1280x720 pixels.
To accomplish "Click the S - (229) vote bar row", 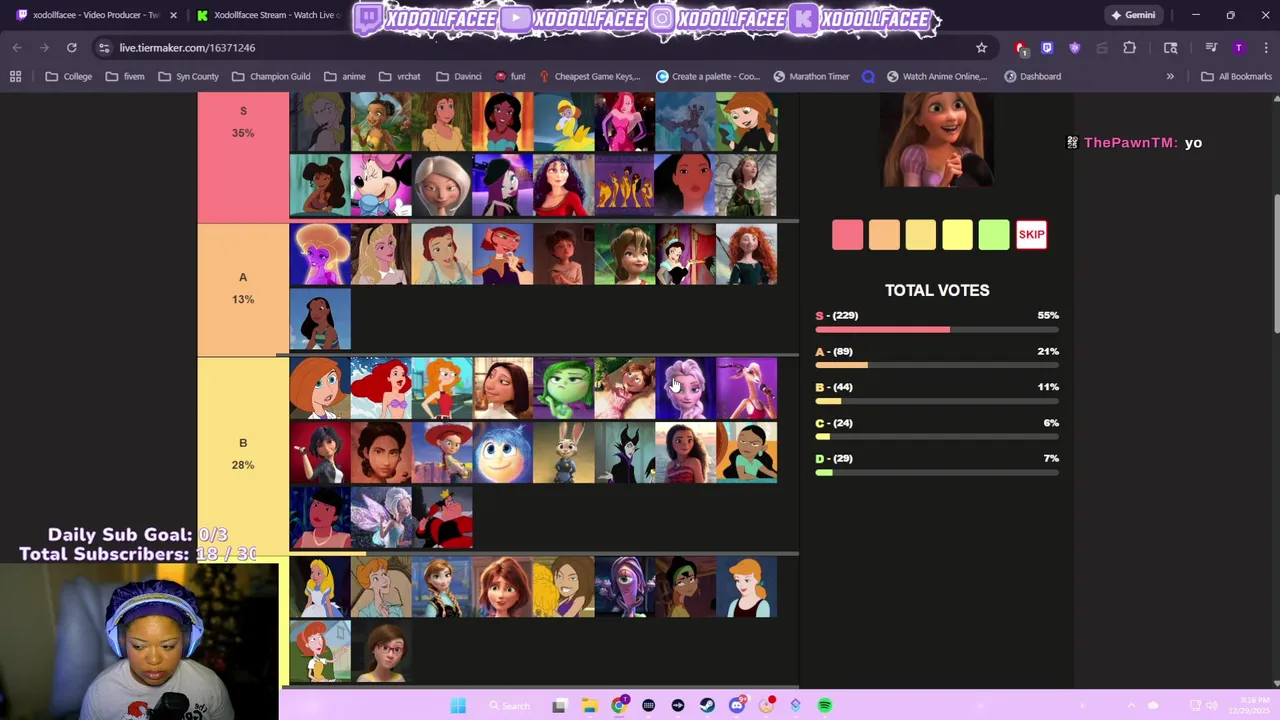I will click(937, 321).
